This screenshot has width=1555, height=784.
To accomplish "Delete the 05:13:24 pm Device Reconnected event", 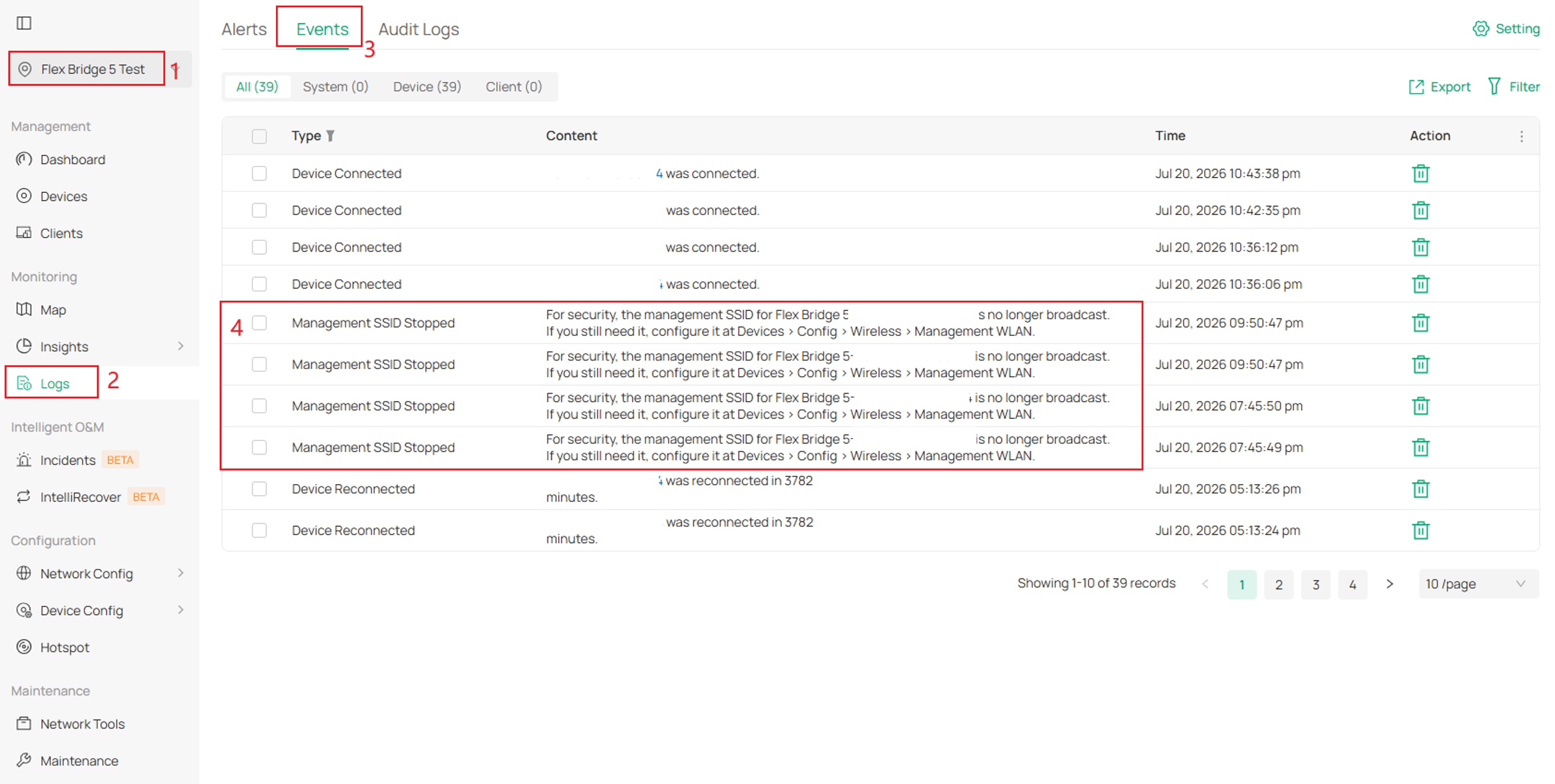I will tap(1421, 530).
